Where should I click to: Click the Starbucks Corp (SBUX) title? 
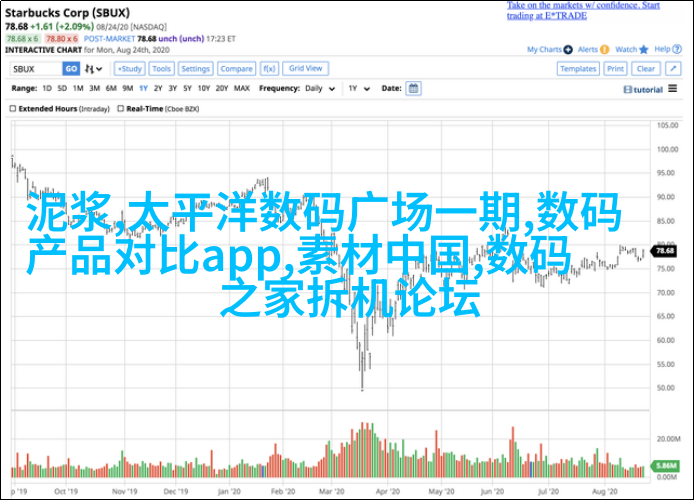67,13
